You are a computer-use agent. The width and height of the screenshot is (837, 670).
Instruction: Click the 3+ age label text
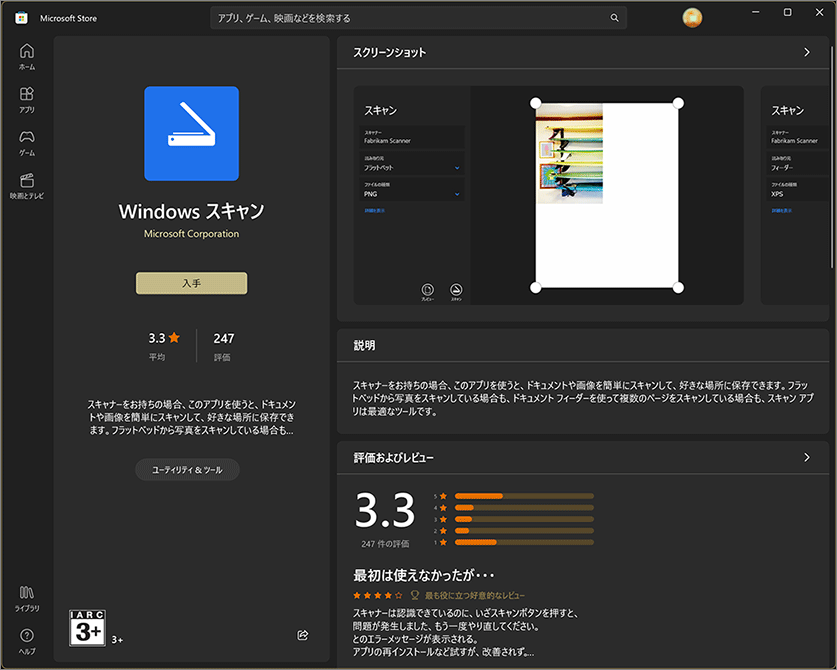[x=117, y=640]
